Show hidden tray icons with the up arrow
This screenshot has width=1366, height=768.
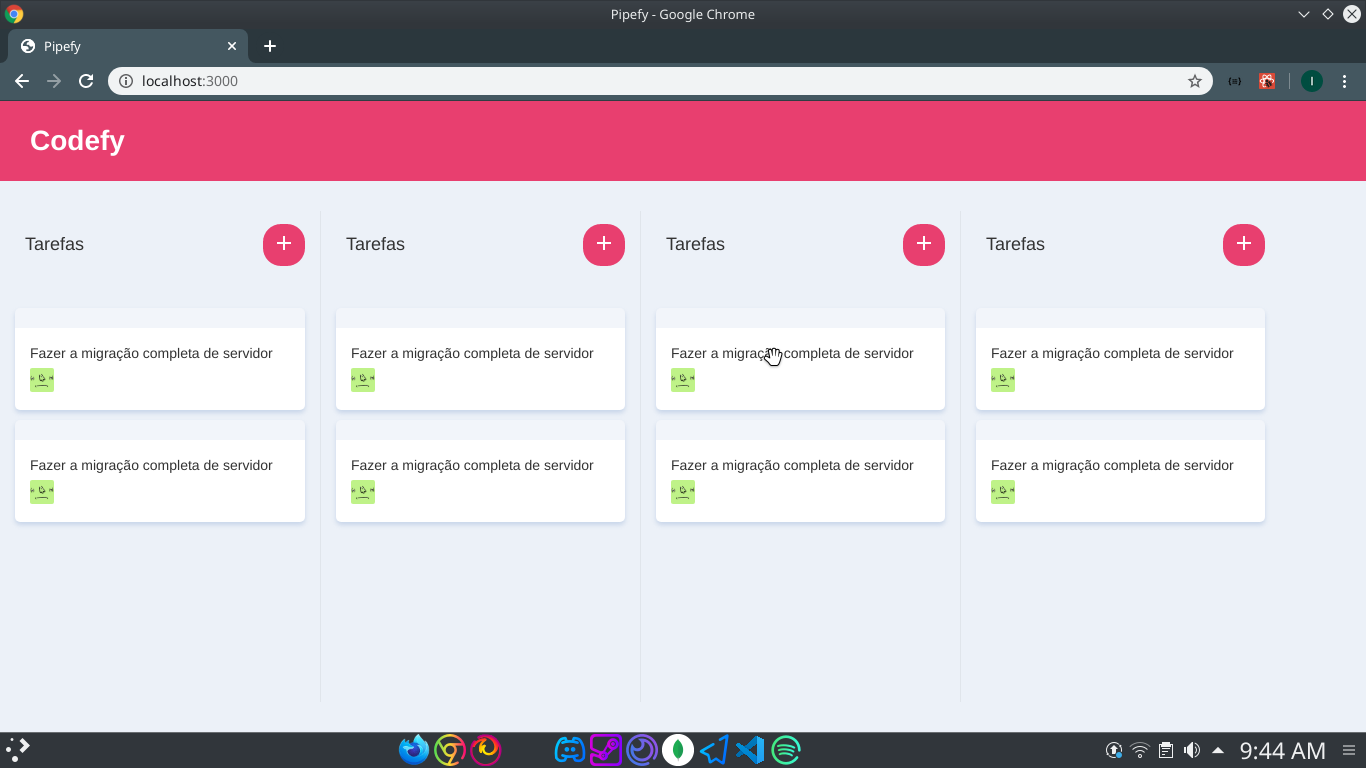point(1218,749)
